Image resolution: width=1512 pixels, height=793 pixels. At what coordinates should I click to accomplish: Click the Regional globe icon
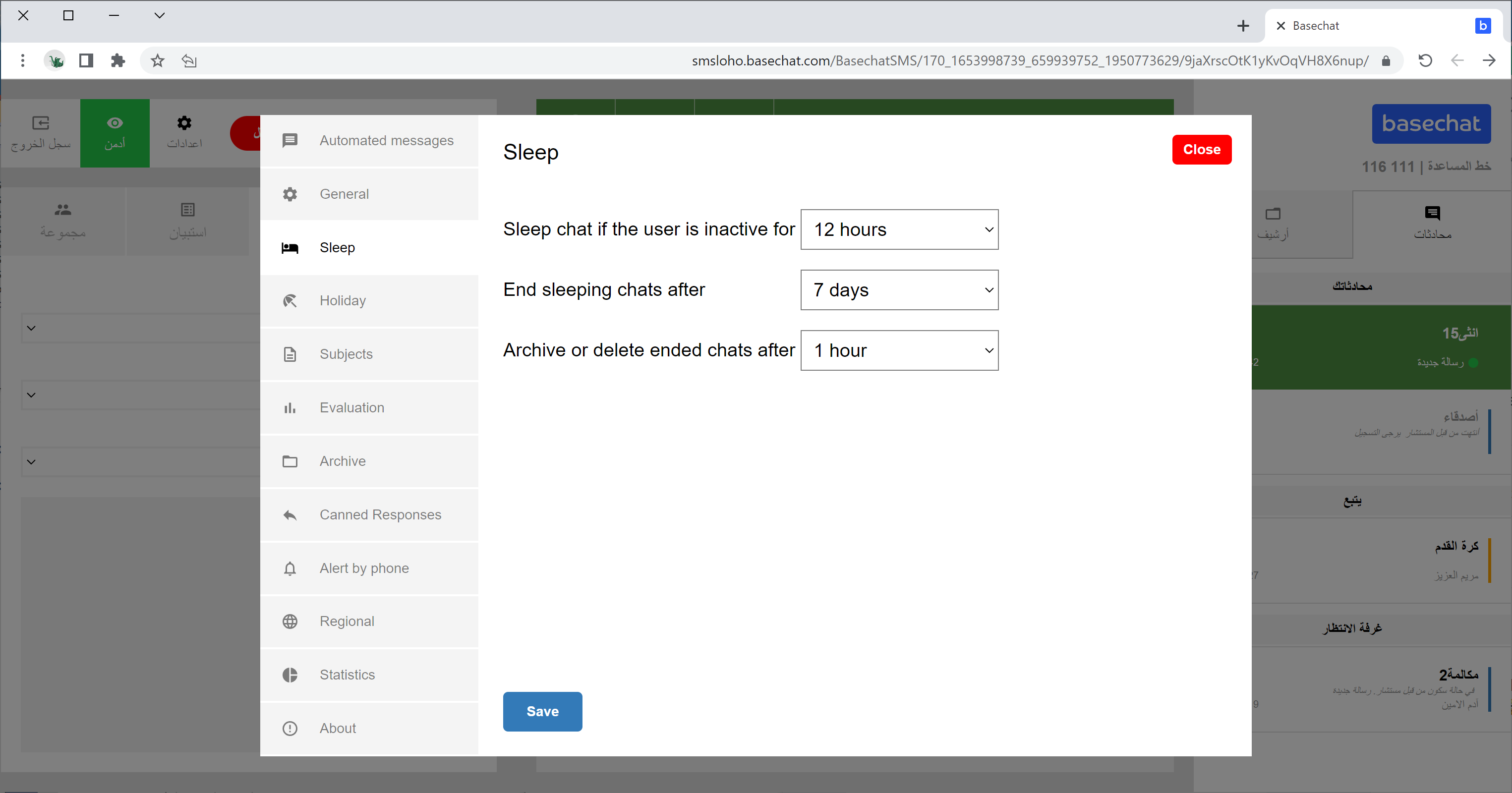pyautogui.click(x=290, y=622)
